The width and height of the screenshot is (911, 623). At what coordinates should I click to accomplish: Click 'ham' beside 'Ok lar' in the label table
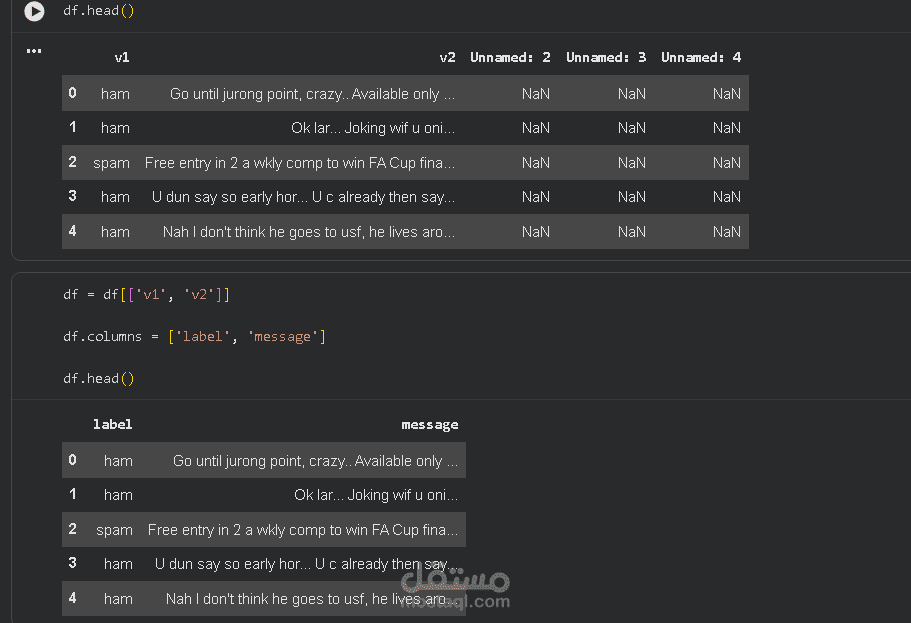click(118, 495)
